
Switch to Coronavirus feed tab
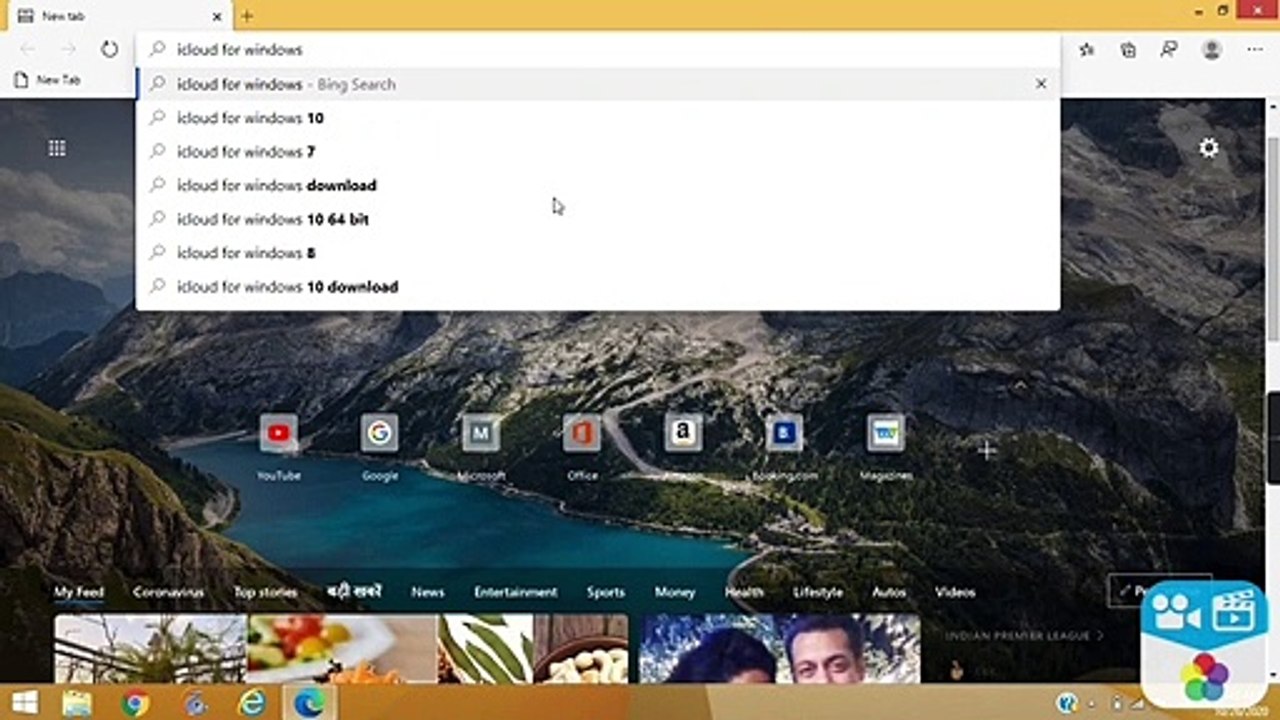tap(168, 592)
